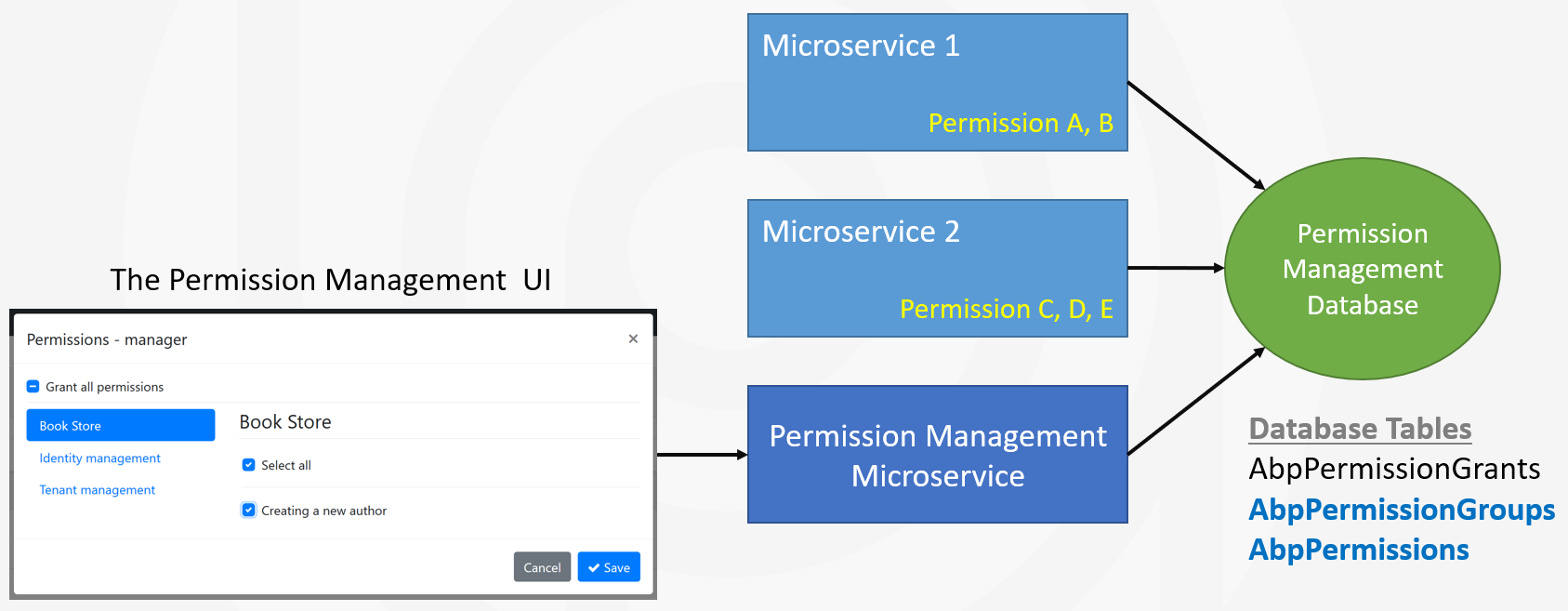Click the Save button
The width and height of the screenshot is (1568, 611).
(609, 567)
